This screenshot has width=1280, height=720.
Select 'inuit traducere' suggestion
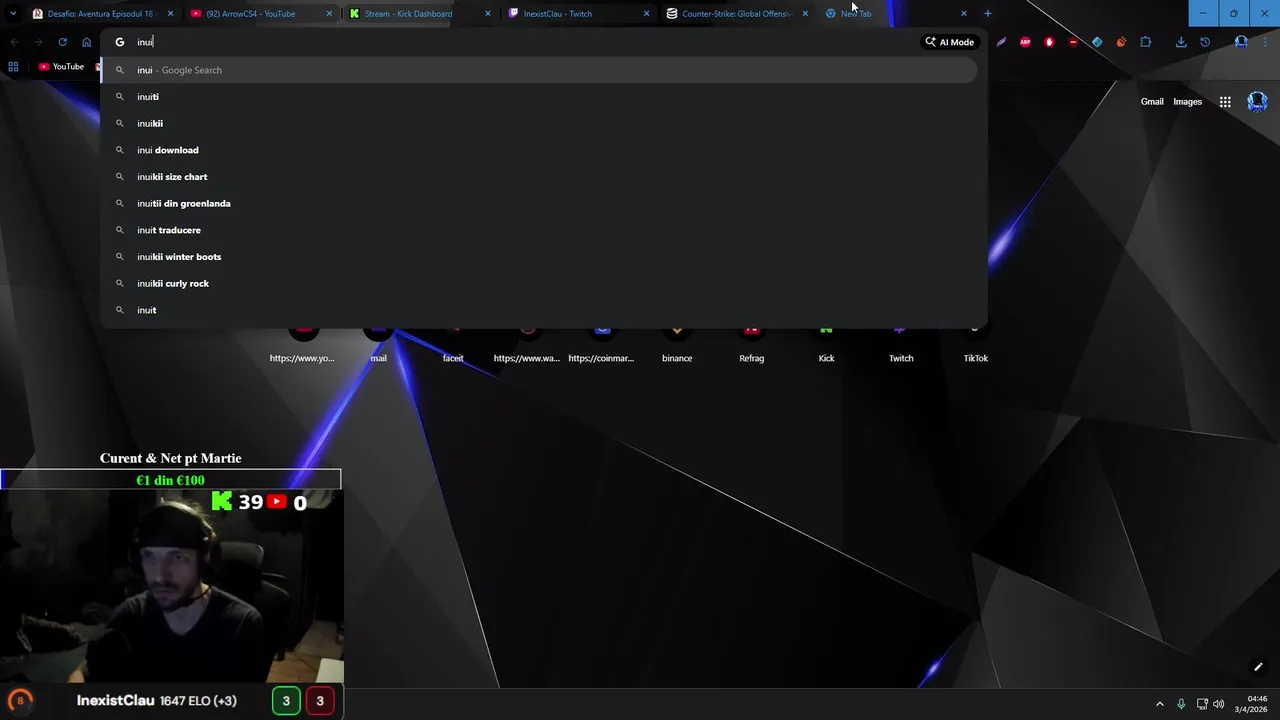[540, 230]
